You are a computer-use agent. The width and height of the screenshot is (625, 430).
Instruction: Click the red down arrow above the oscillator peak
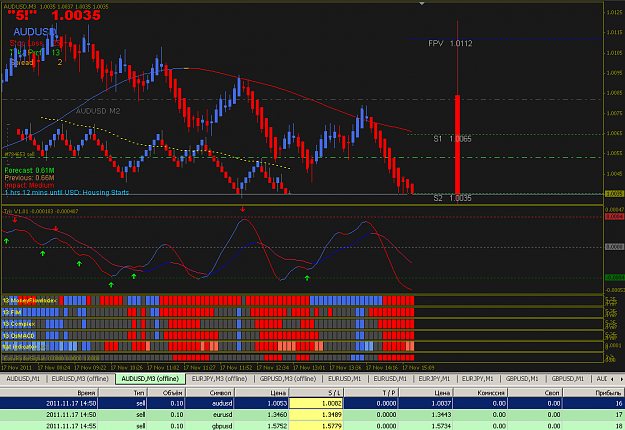pyautogui.click(x=242, y=209)
